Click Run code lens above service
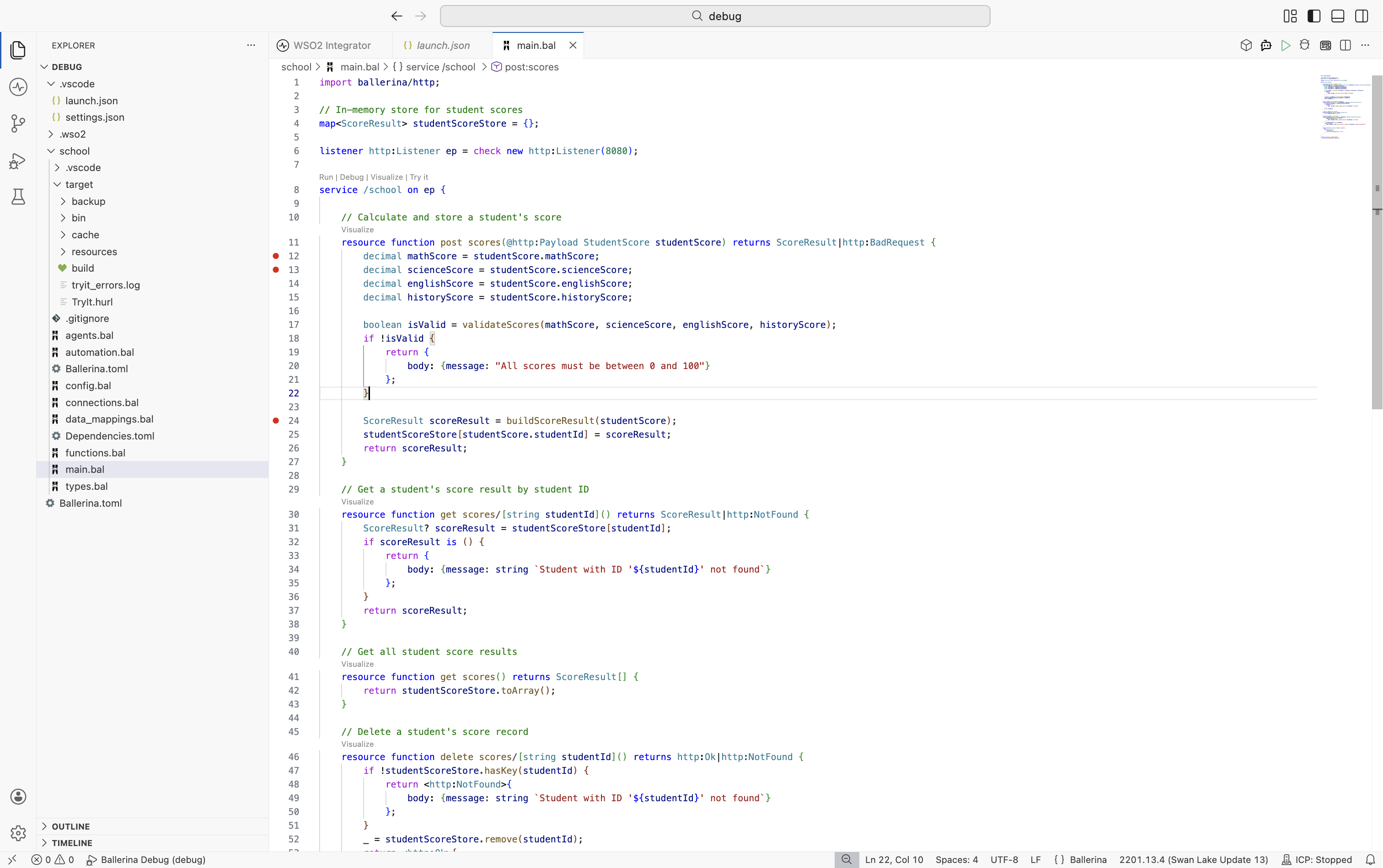The width and height of the screenshot is (1383, 868). coord(326,177)
